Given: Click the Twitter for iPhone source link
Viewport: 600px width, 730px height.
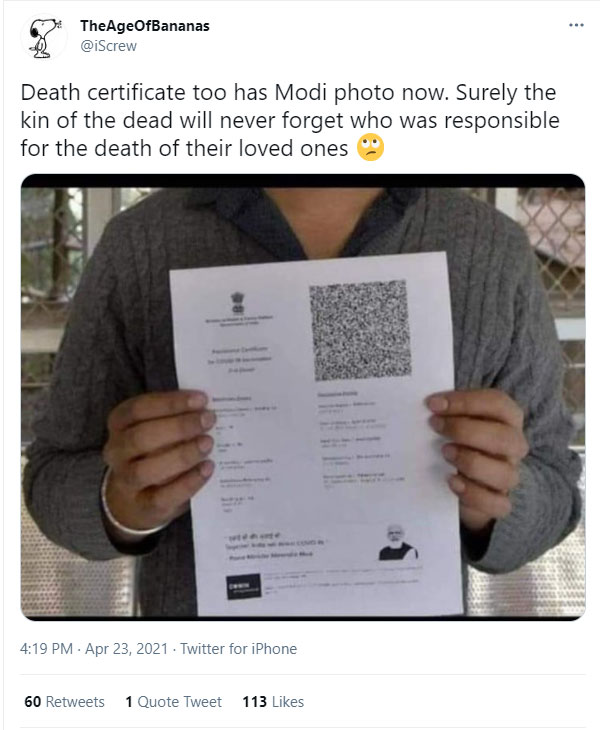Looking at the screenshot, I should coord(240,649).
